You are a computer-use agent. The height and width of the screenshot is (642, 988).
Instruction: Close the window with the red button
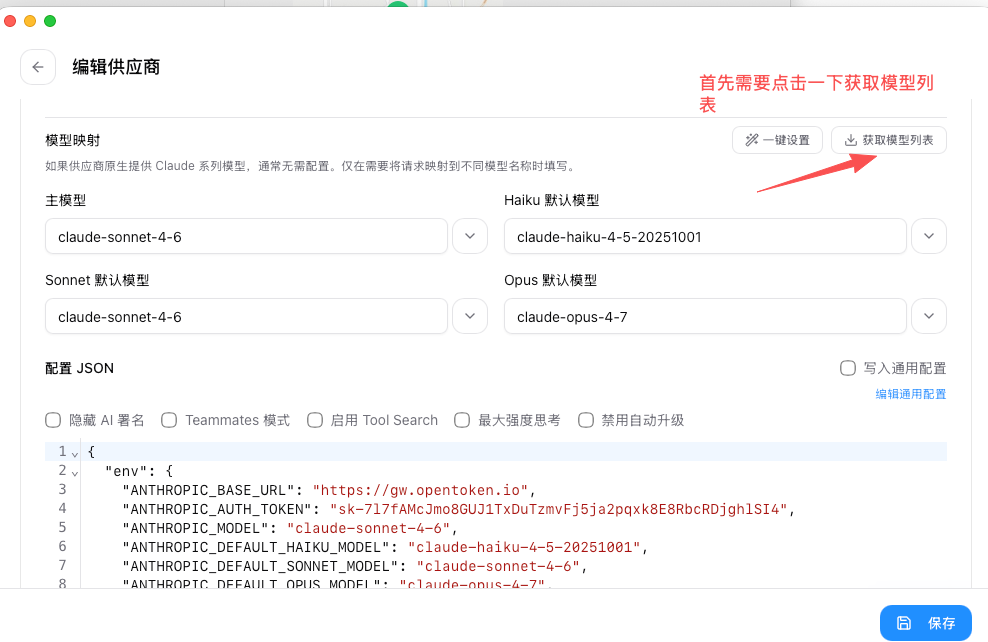pyautogui.click(x=10, y=21)
